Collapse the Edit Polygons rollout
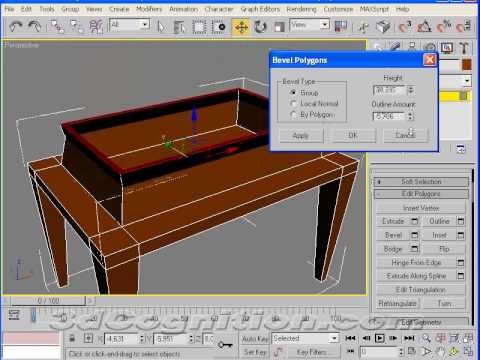The height and width of the screenshot is (360, 480). click(421, 194)
